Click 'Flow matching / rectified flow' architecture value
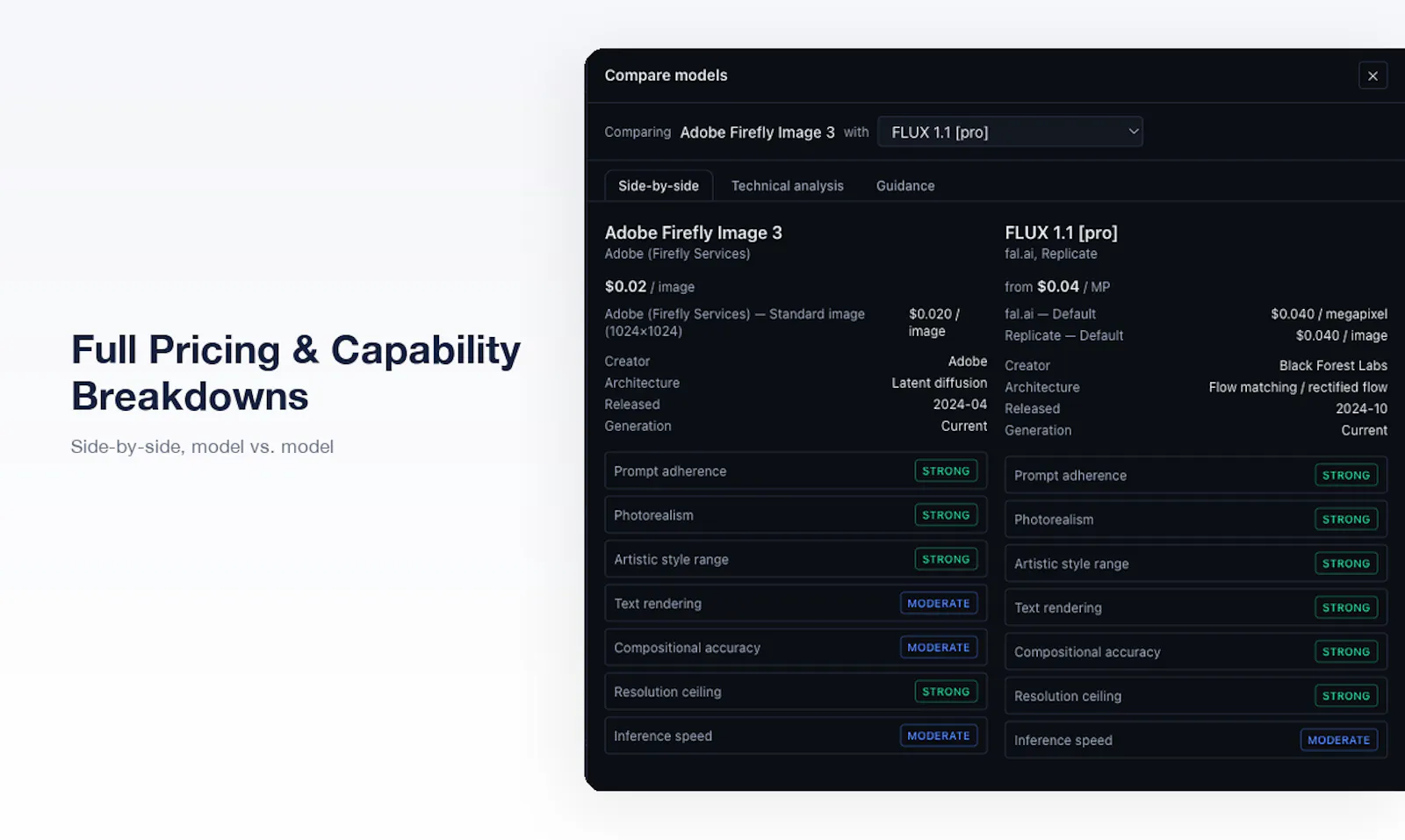Viewport: 1405px width, 840px height. pyautogui.click(x=1298, y=387)
